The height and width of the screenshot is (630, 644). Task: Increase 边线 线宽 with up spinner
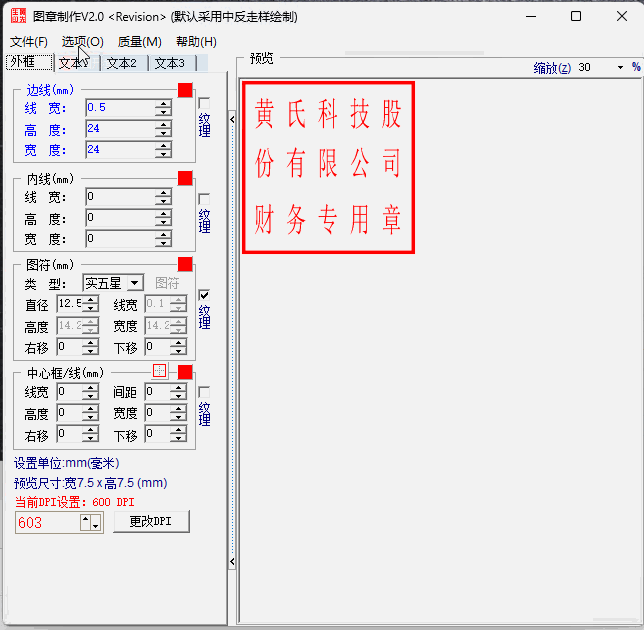click(163, 103)
